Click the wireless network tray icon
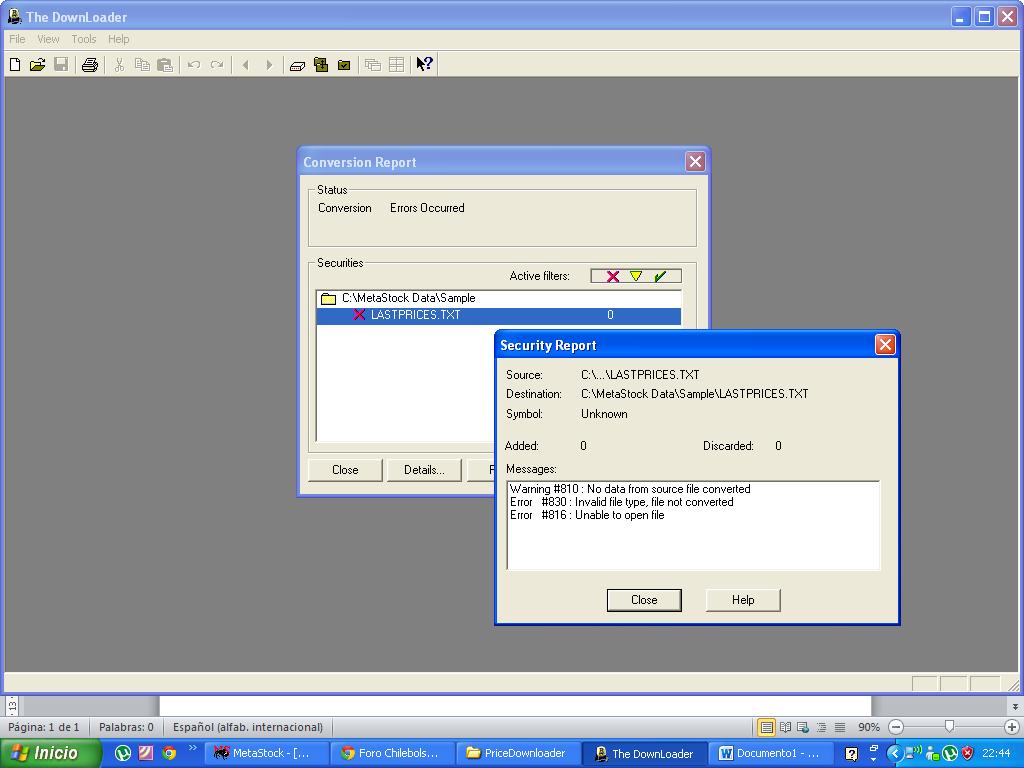This screenshot has width=1024, height=768. [x=914, y=752]
